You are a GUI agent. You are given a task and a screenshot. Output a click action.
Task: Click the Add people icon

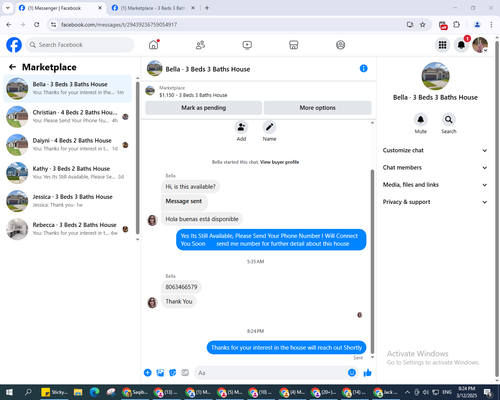[x=241, y=127]
